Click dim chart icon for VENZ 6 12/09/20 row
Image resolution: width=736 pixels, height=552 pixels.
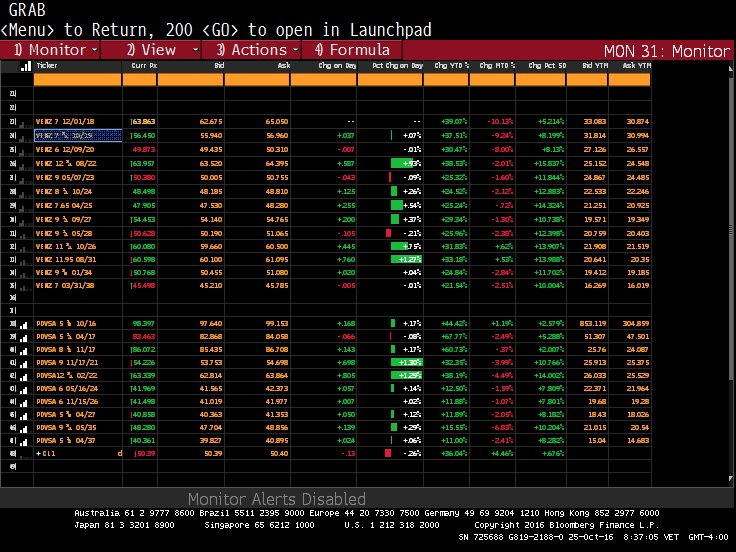tap(23, 151)
